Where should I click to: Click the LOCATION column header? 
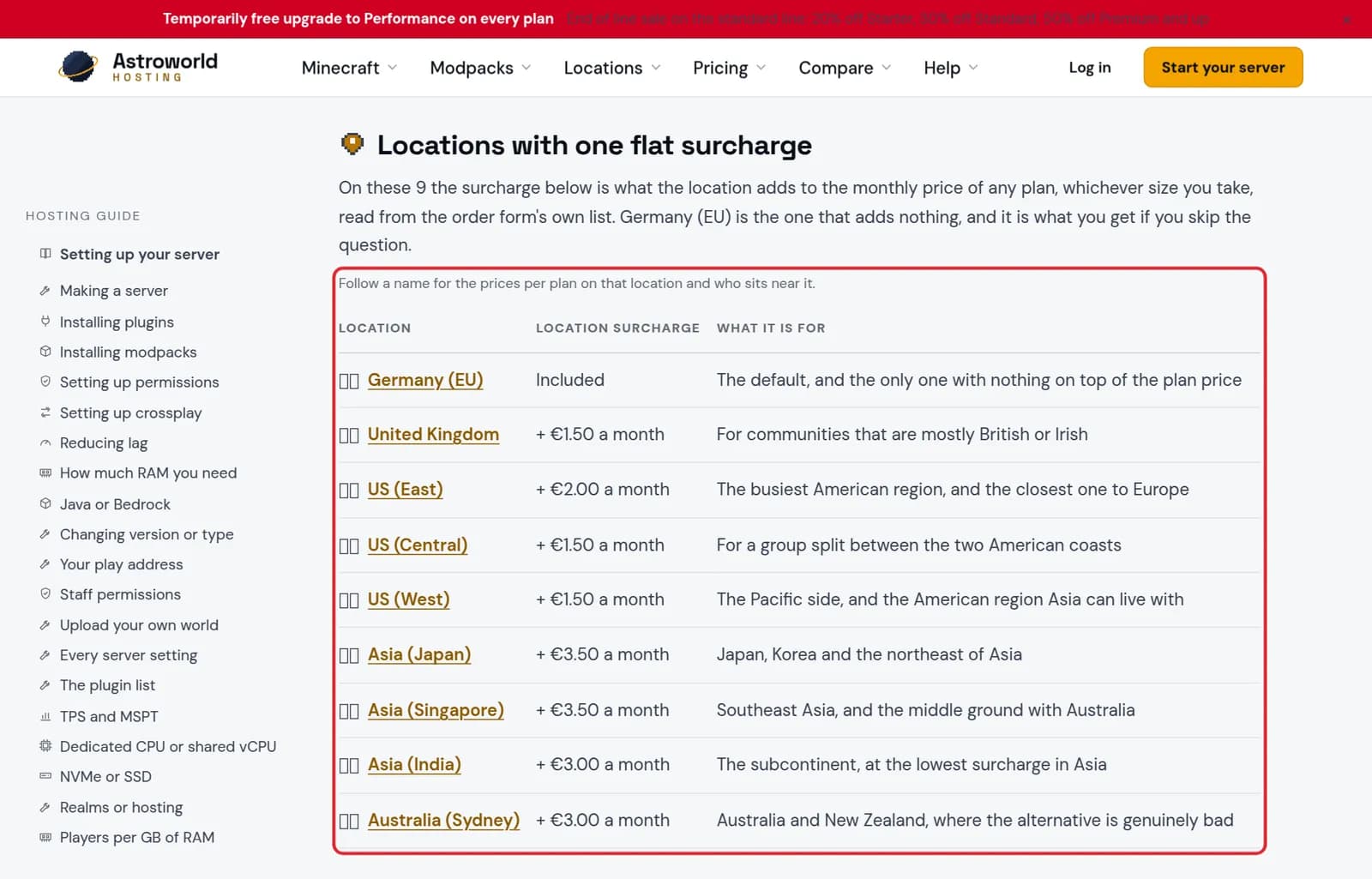tap(375, 328)
